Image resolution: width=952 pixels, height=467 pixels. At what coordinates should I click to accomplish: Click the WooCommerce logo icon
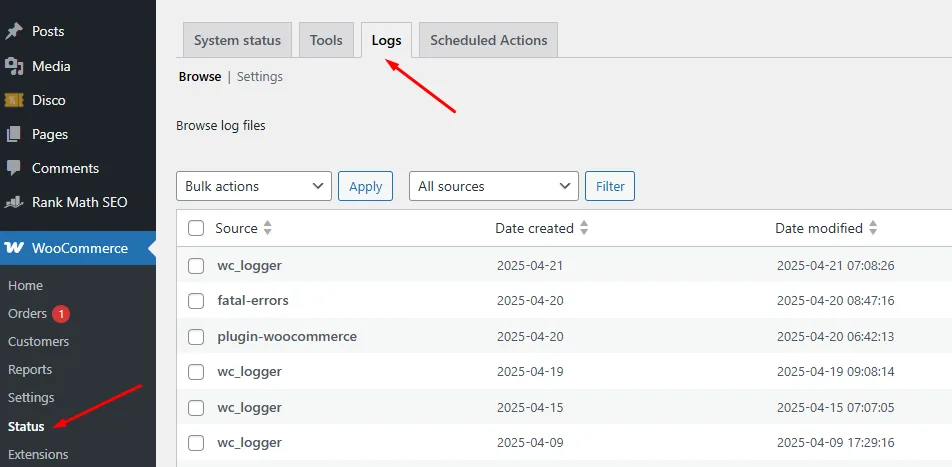point(13,248)
